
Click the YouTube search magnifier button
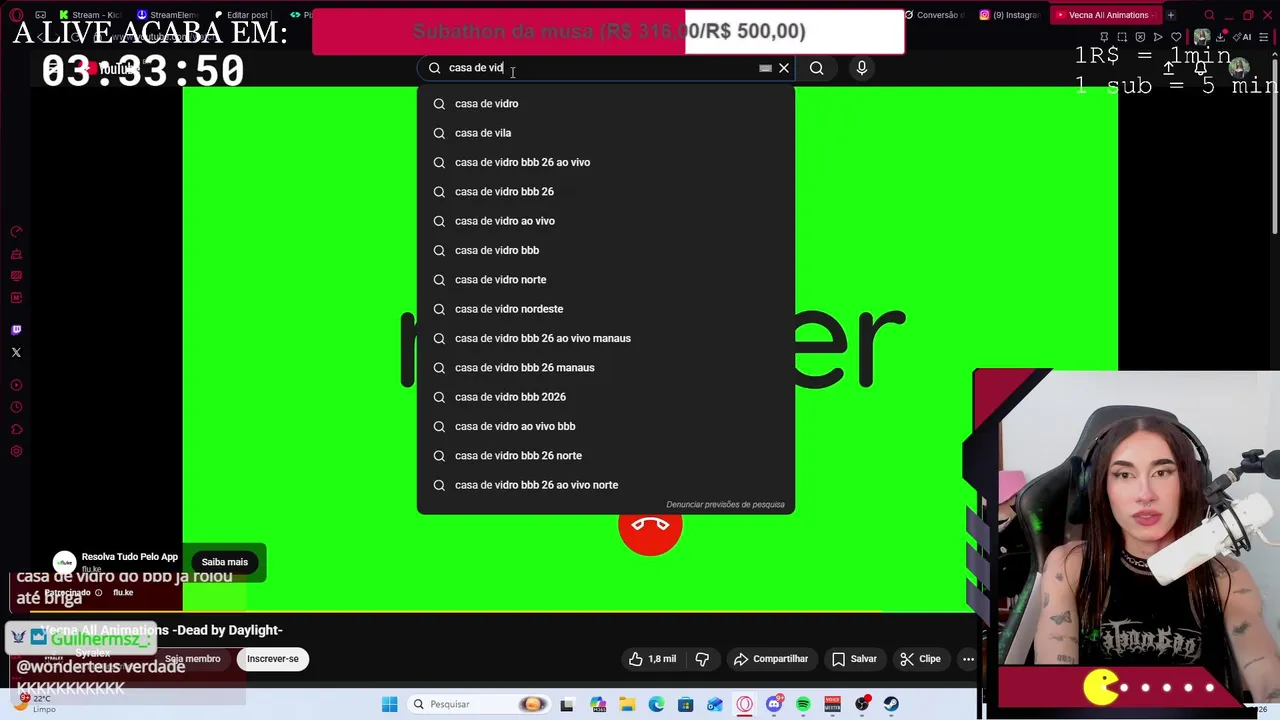click(816, 68)
